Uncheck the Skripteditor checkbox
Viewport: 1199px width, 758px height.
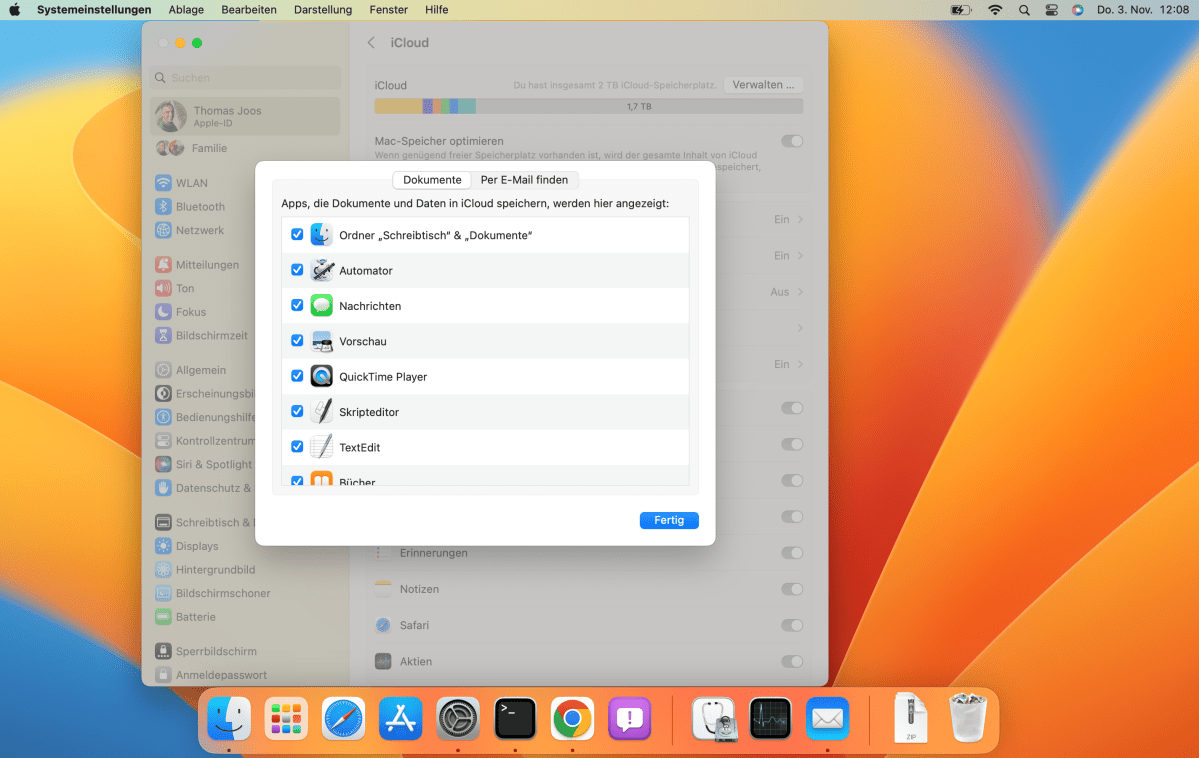297,411
